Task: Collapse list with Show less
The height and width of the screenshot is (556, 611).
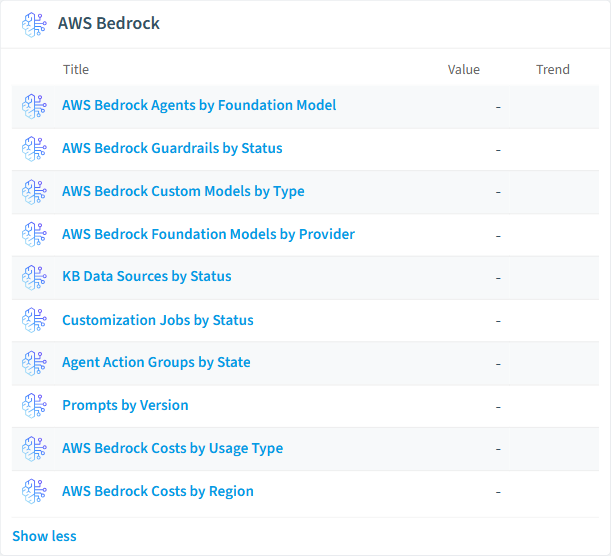Action: tap(44, 536)
